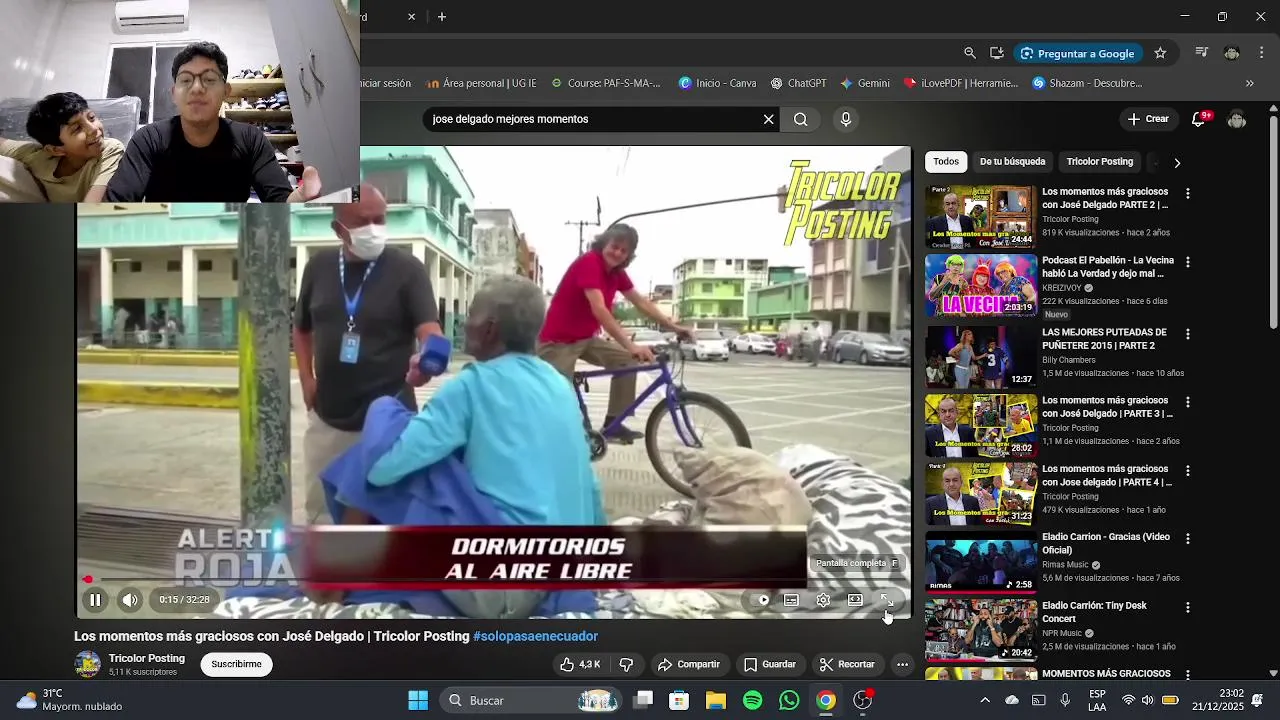Screen dimensions: 1280x720
Task: Open the Tricolor Posting channel avatar
Action: [x=88, y=664]
